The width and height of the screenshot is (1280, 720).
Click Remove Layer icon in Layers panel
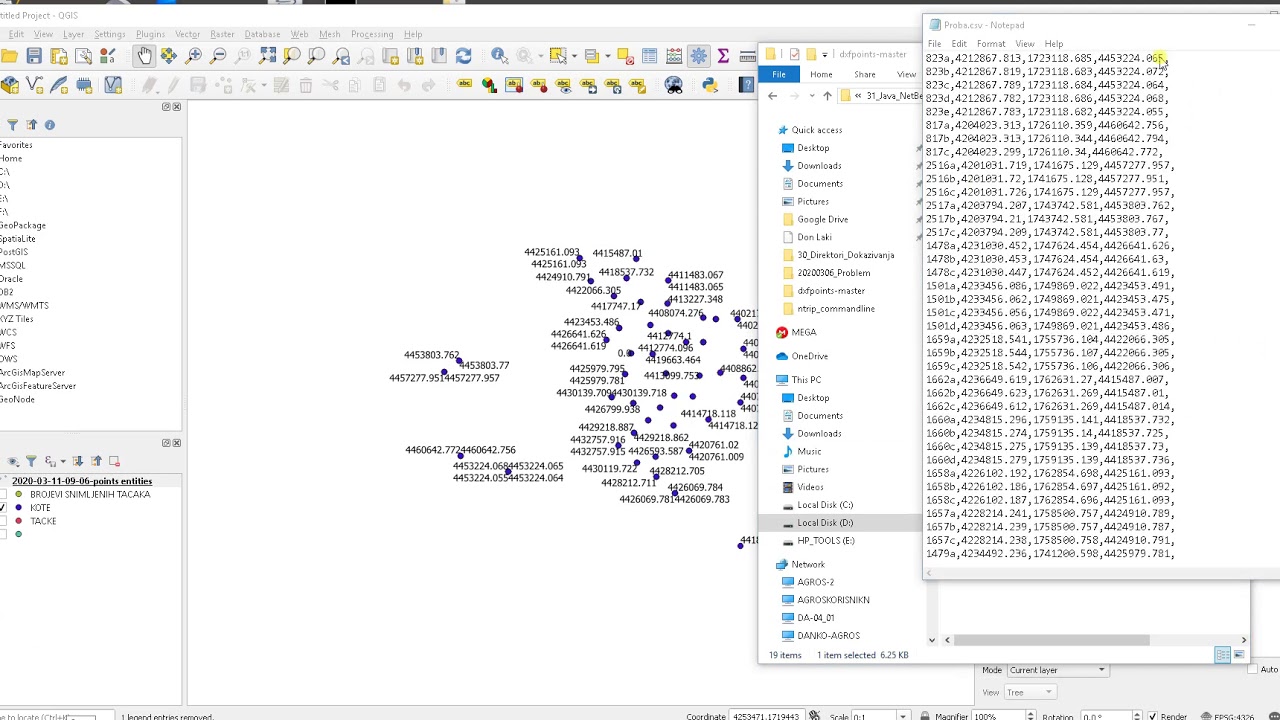pyautogui.click(x=114, y=461)
